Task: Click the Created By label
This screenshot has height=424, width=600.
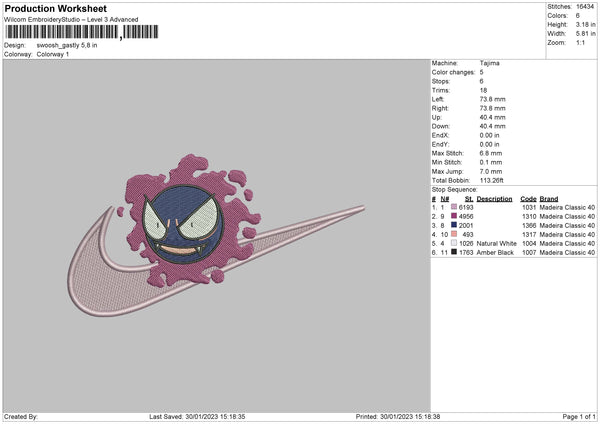Action: 21,417
